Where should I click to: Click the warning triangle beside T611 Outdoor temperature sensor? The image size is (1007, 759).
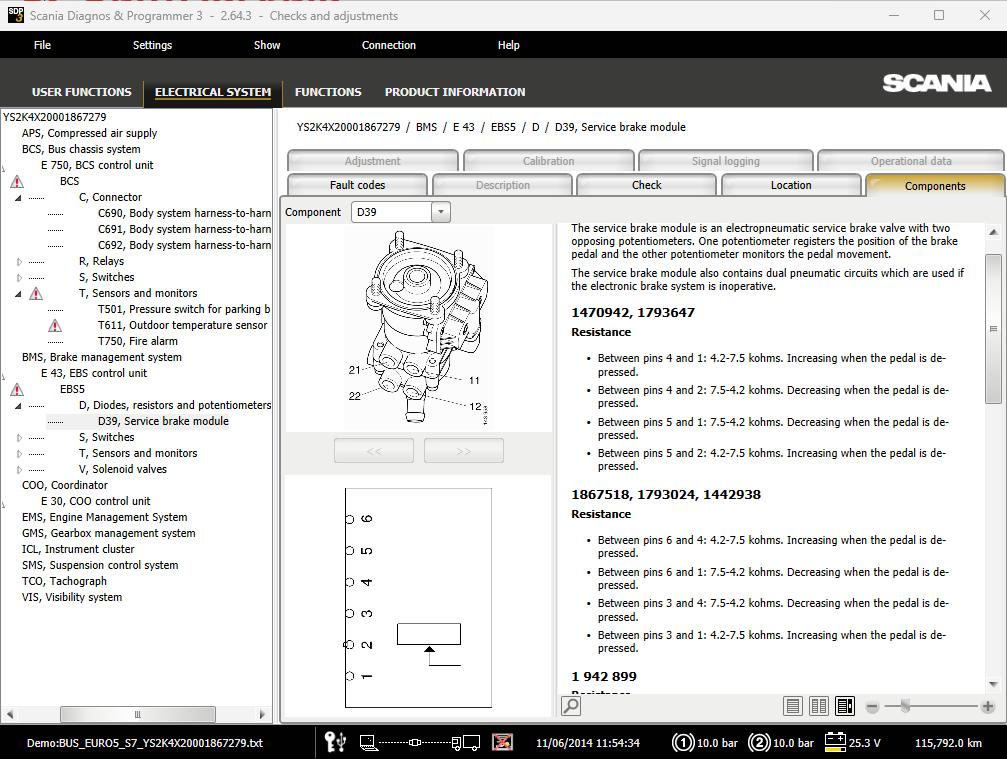(55, 326)
